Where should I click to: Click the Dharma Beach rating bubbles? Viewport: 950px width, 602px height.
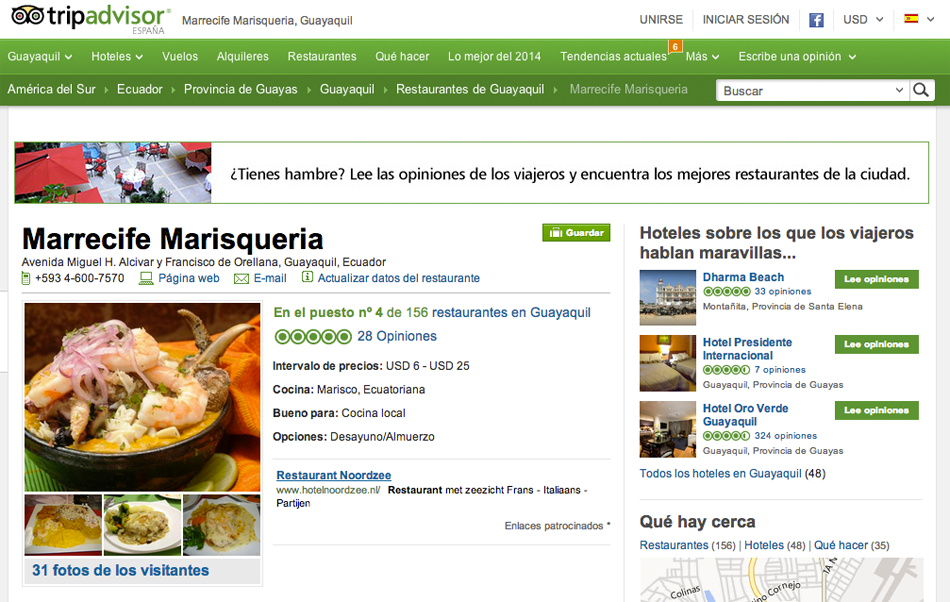click(726, 291)
